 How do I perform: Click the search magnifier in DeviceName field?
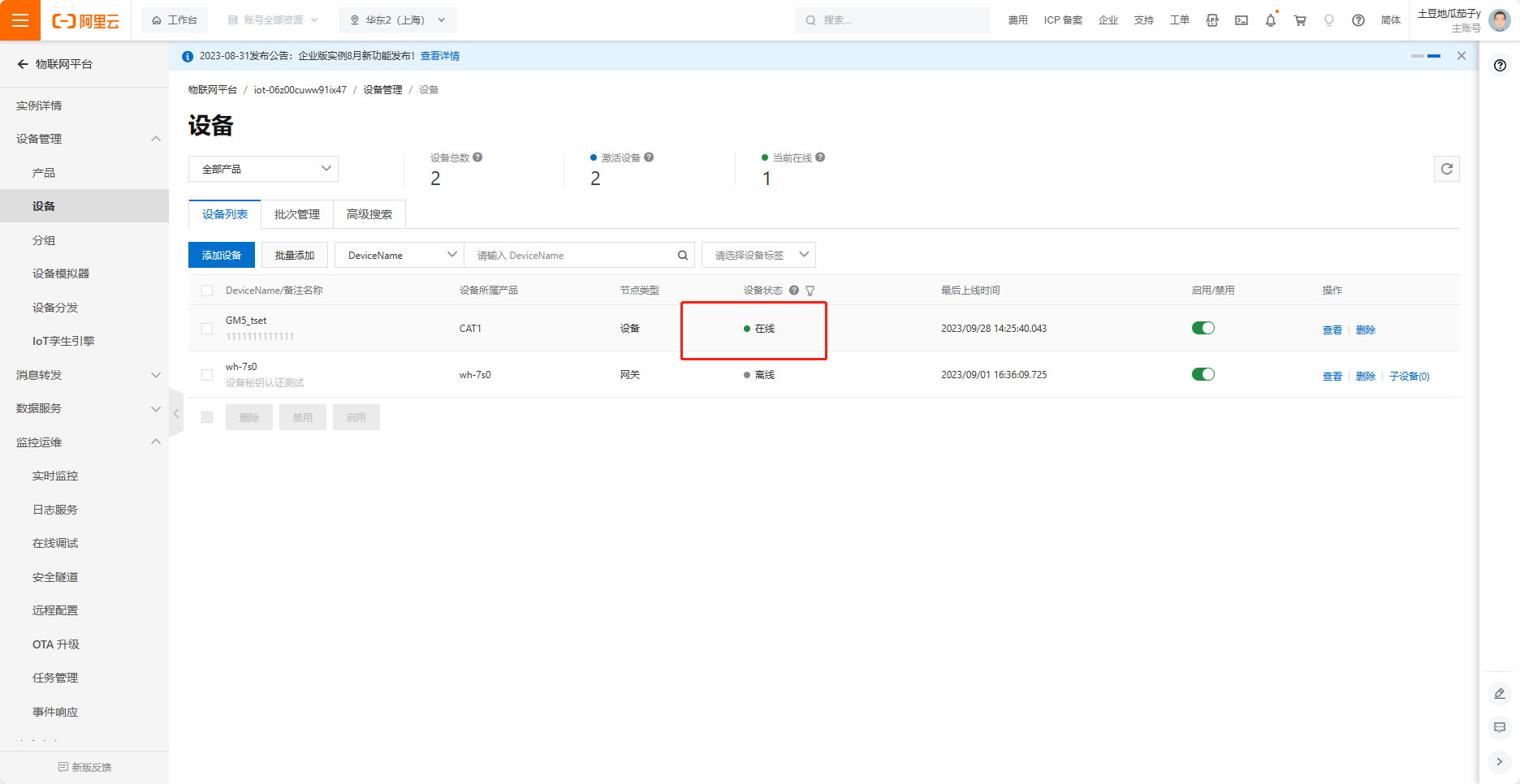[x=683, y=255]
